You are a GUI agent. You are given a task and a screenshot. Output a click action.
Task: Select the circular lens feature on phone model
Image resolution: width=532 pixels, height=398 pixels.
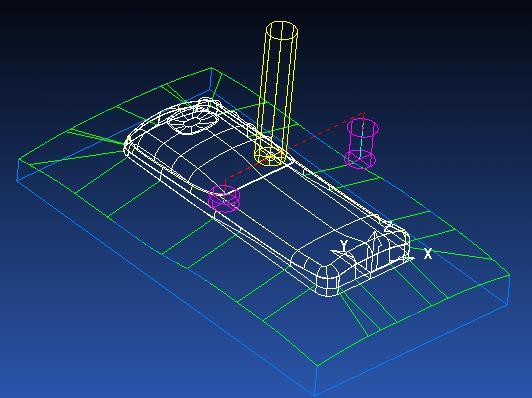[x=193, y=121]
